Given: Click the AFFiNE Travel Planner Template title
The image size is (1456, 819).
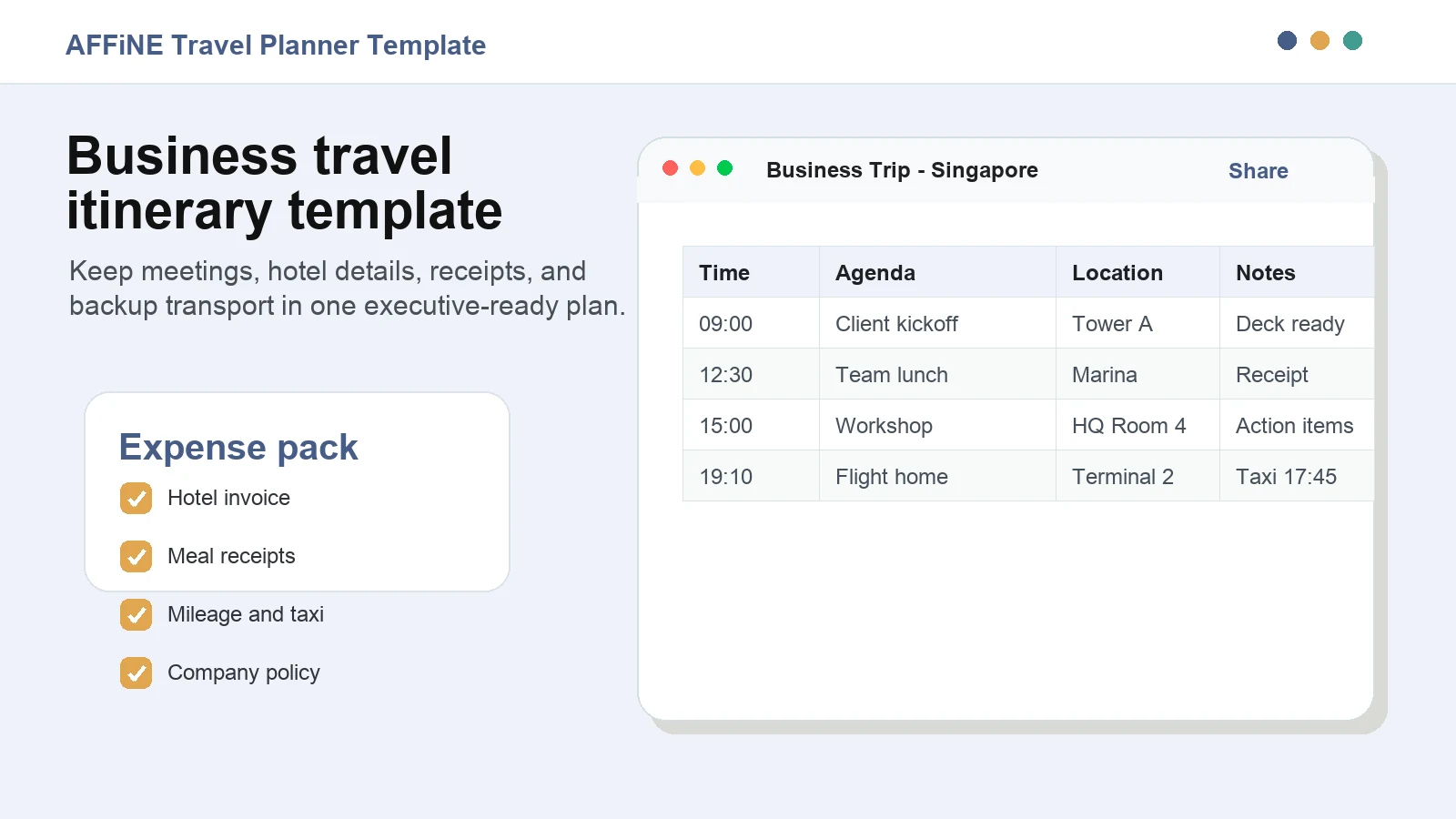Looking at the screenshot, I should pos(276,45).
